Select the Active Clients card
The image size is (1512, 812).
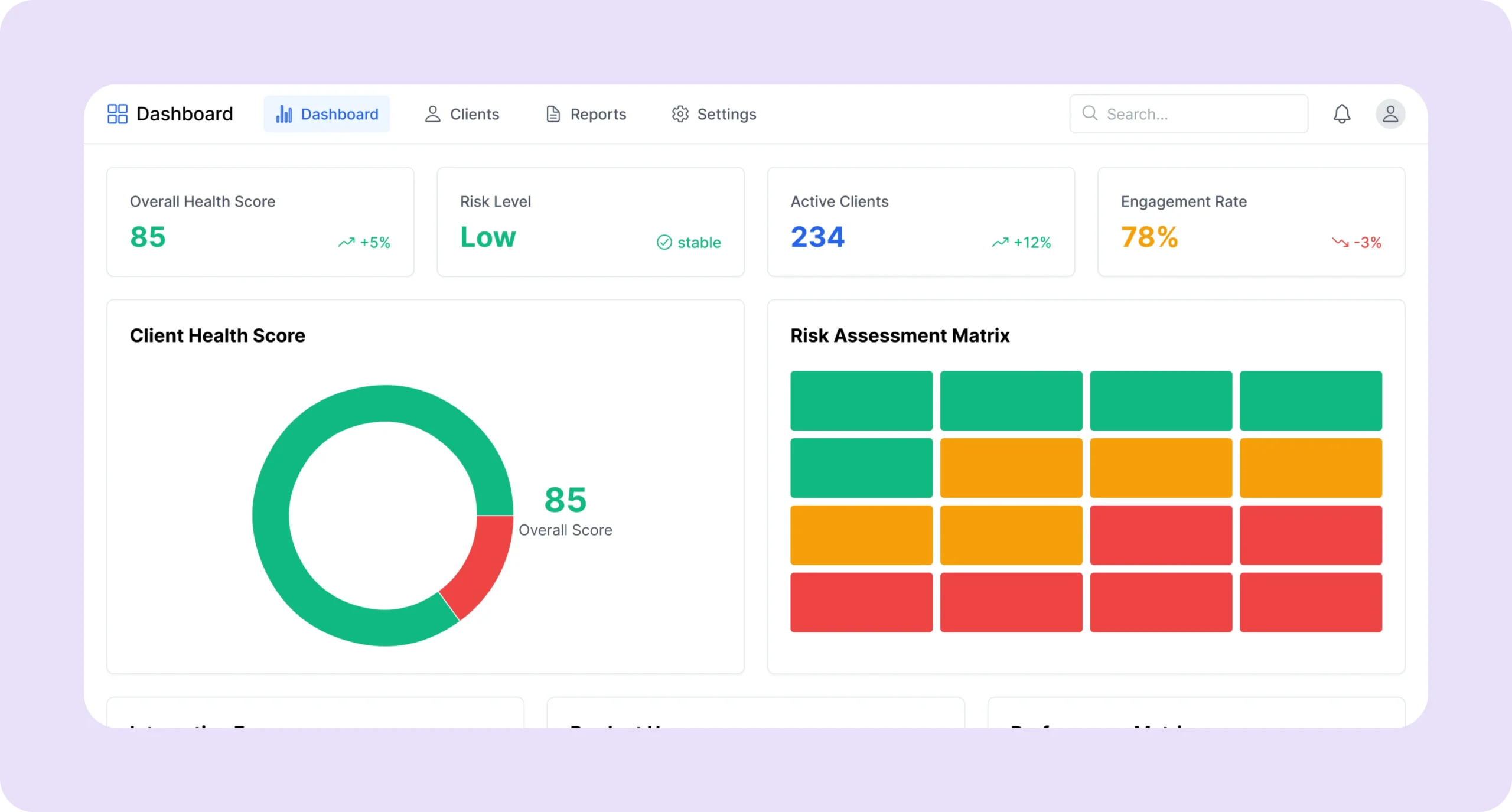pyautogui.click(x=920, y=221)
